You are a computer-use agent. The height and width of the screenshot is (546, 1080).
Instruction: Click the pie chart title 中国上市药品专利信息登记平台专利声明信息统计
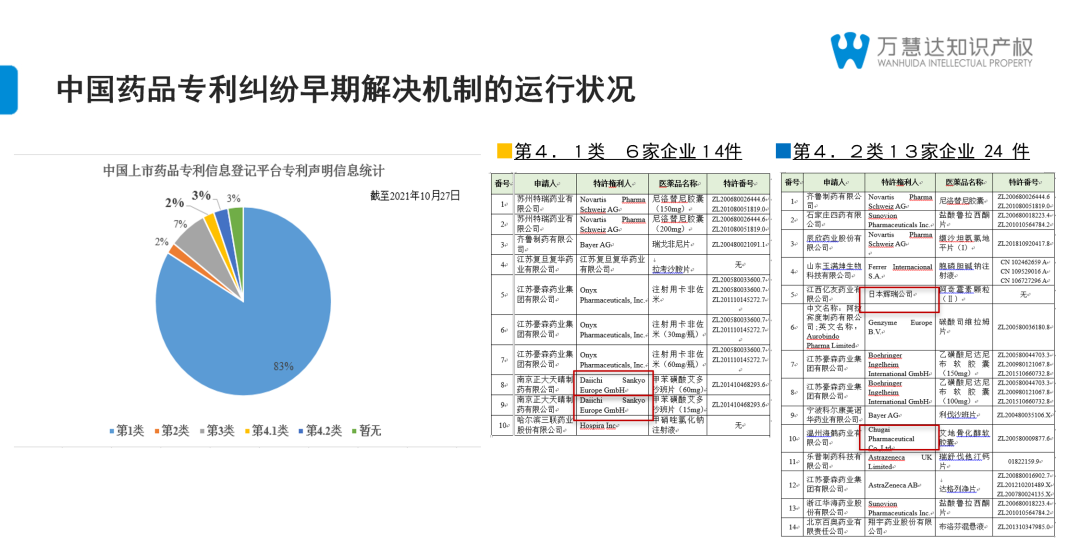click(244, 170)
